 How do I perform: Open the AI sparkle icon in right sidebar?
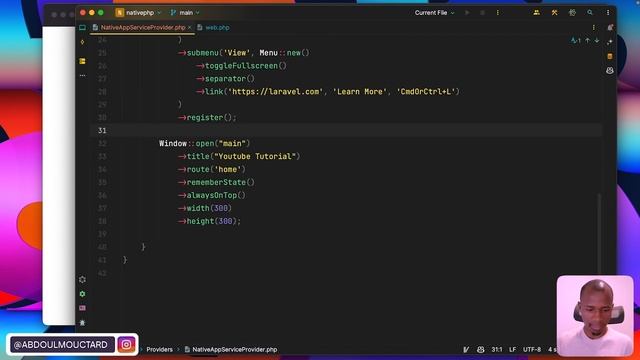coord(610,42)
